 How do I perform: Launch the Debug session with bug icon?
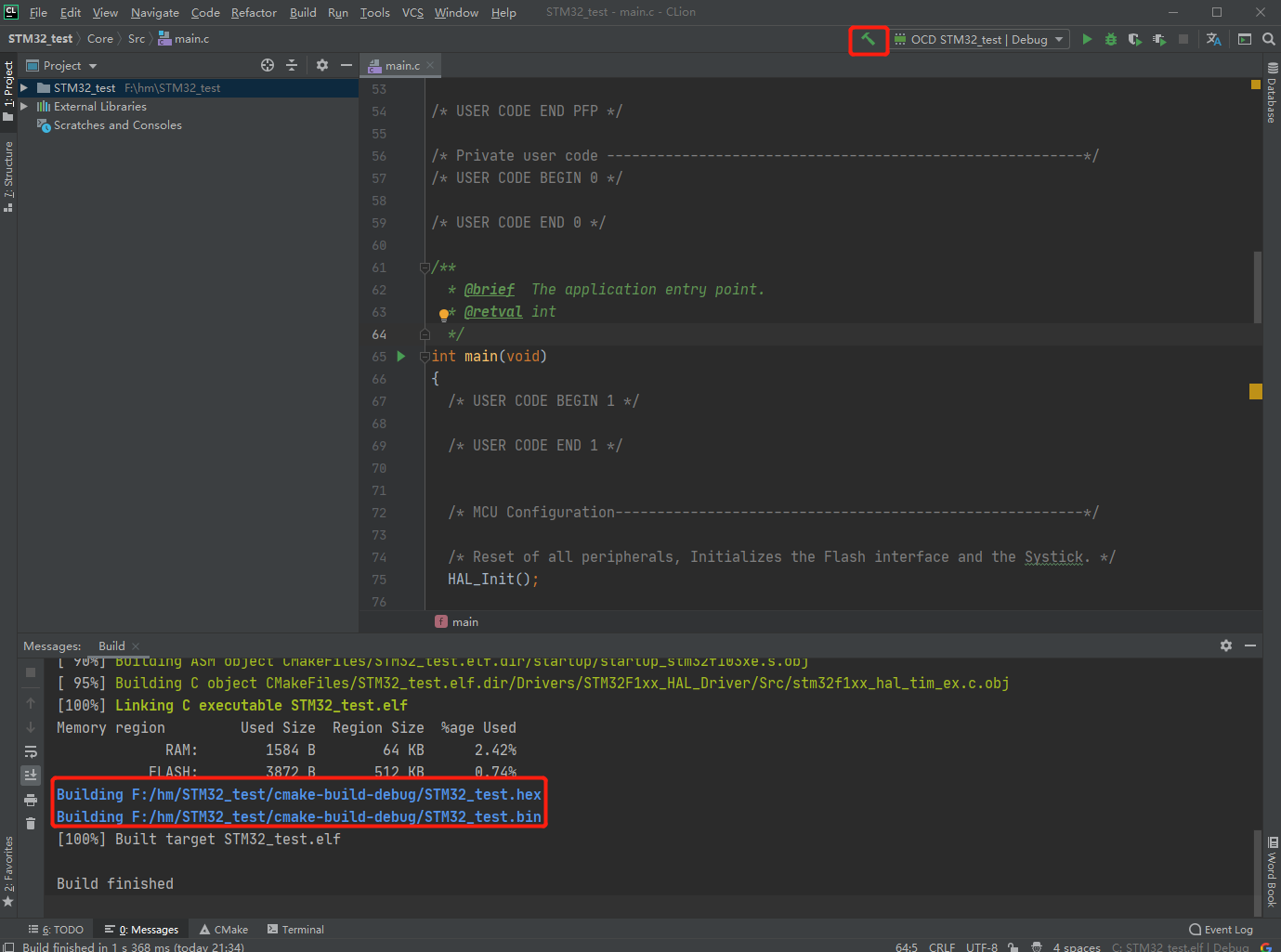point(1111,39)
